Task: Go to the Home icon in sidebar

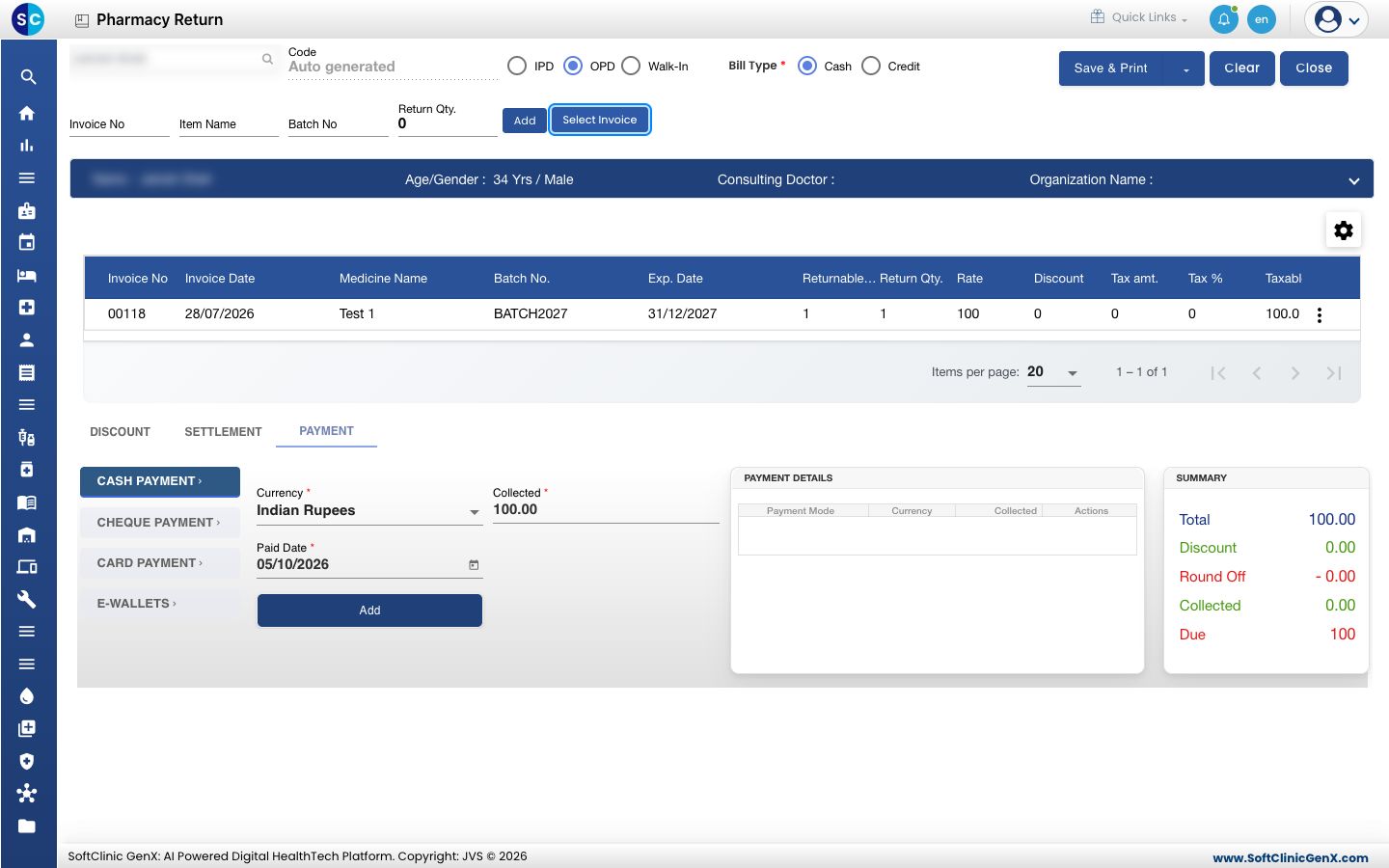Action: click(x=27, y=113)
